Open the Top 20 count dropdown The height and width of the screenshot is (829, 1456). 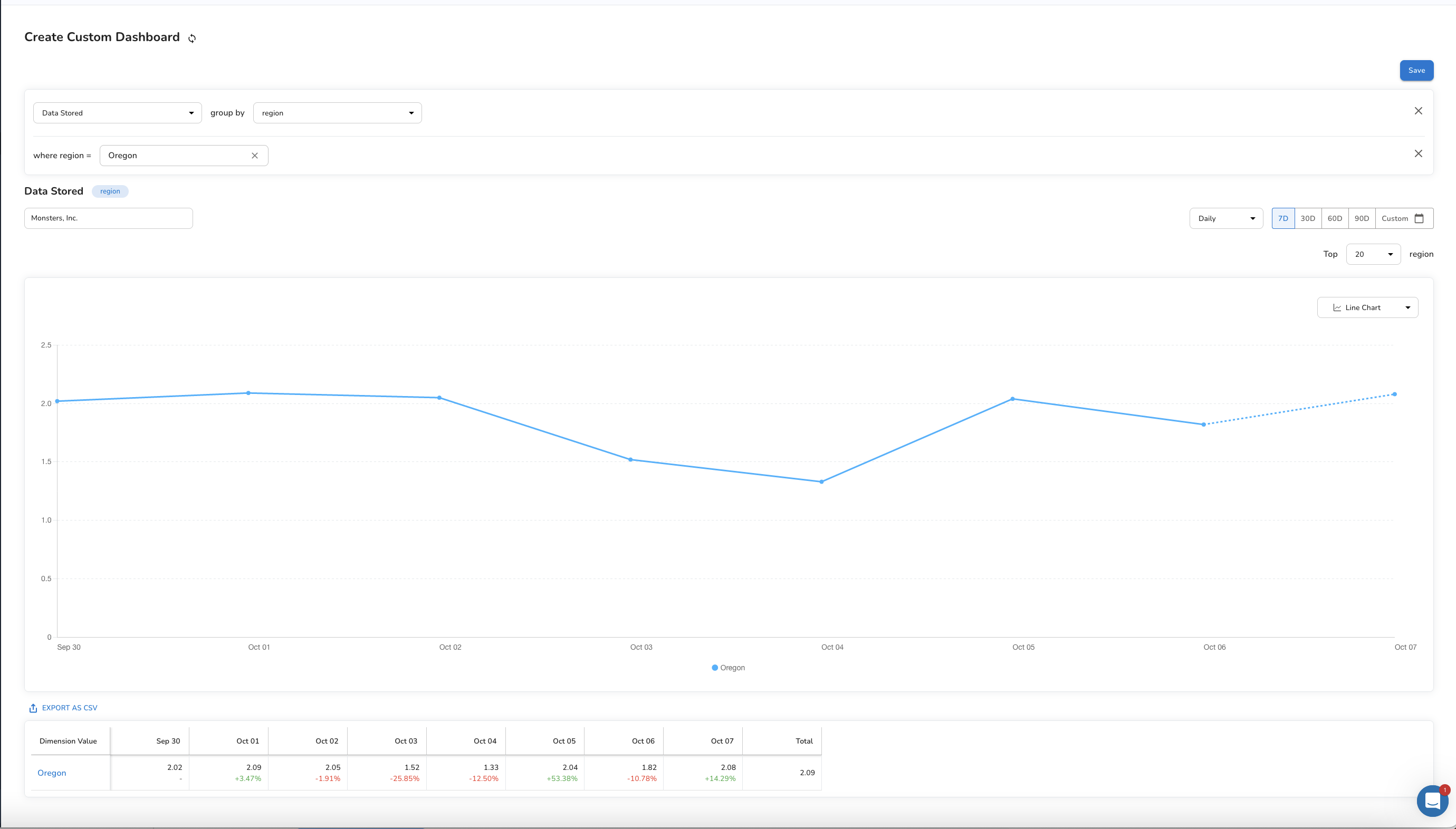(1372, 255)
